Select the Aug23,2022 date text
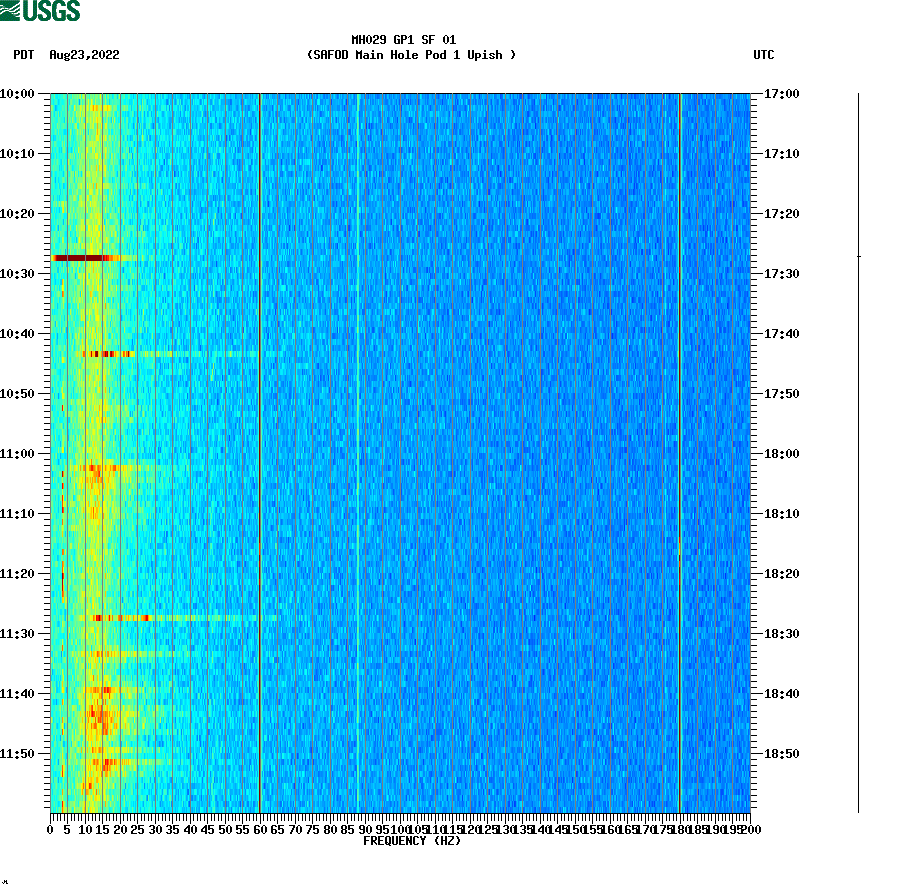Viewport: 902px width, 893px height. coord(84,56)
